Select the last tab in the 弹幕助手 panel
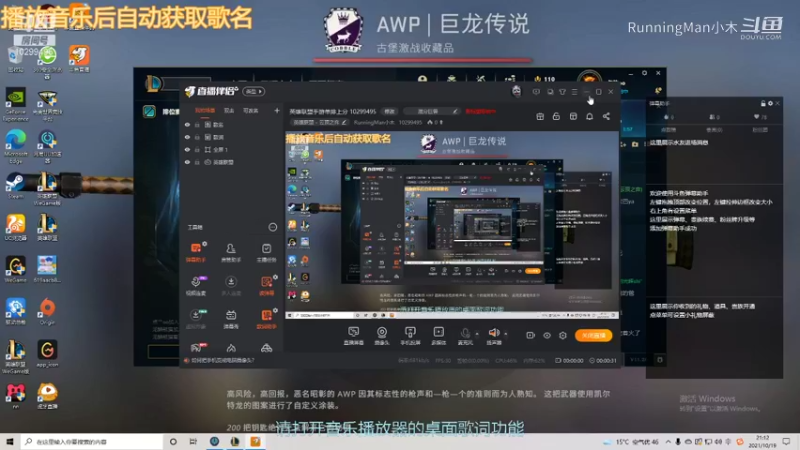Image resolution: width=800 pixels, height=450 pixels. point(760,130)
